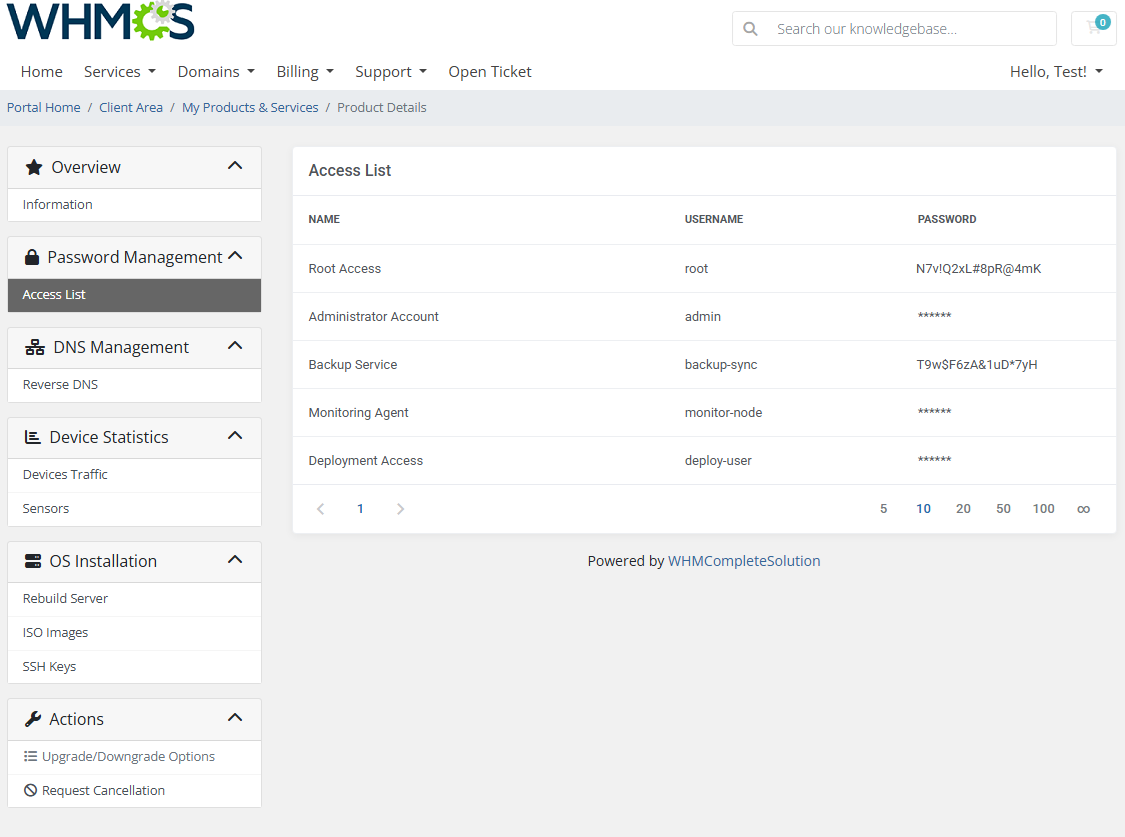The height and width of the screenshot is (837, 1125).
Task: Reveal the Administrator Account masked password
Action: pyautogui.click(x=934, y=316)
